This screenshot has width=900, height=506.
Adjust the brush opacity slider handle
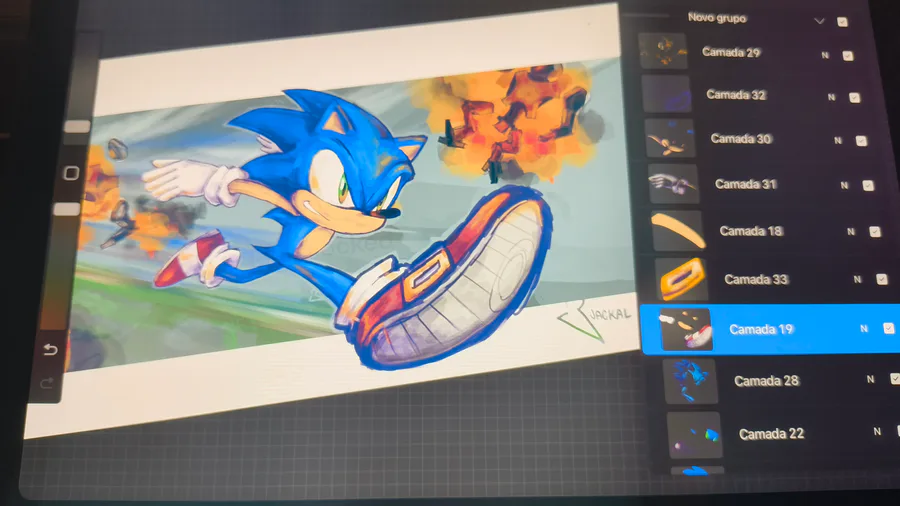tap(67, 209)
